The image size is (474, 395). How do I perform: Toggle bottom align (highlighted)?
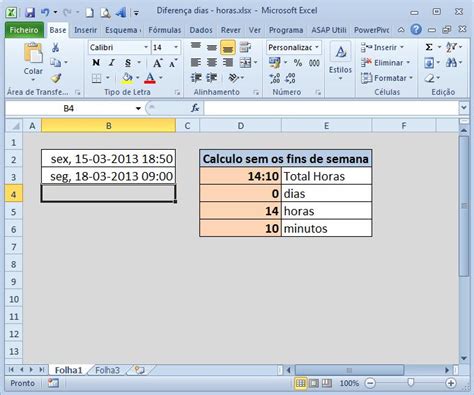[228, 47]
